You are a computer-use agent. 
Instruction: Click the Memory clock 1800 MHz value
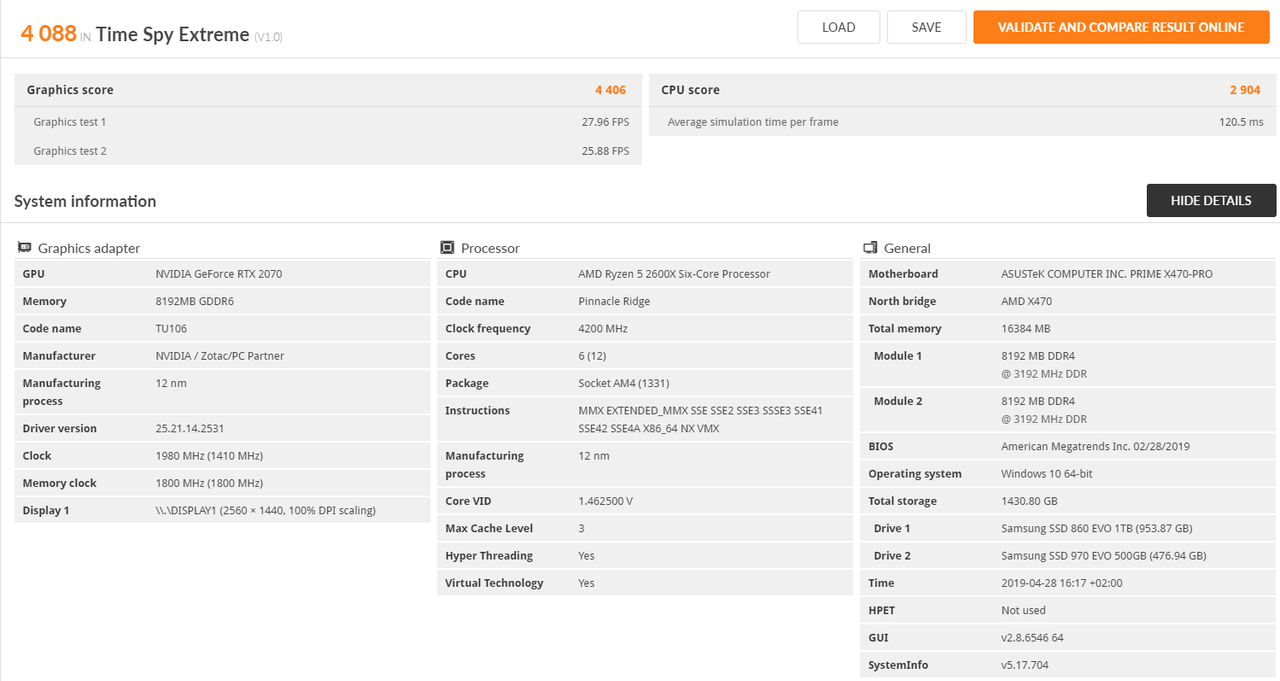[209, 483]
